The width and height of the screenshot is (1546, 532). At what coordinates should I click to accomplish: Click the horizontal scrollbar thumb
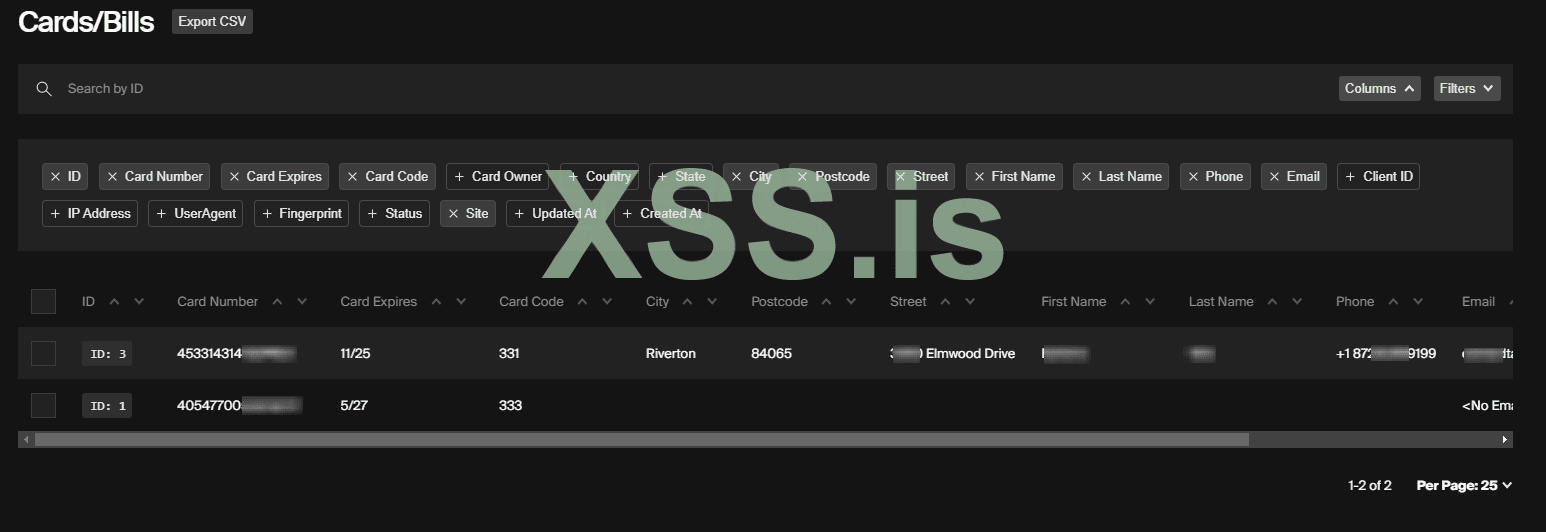[642, 440]
